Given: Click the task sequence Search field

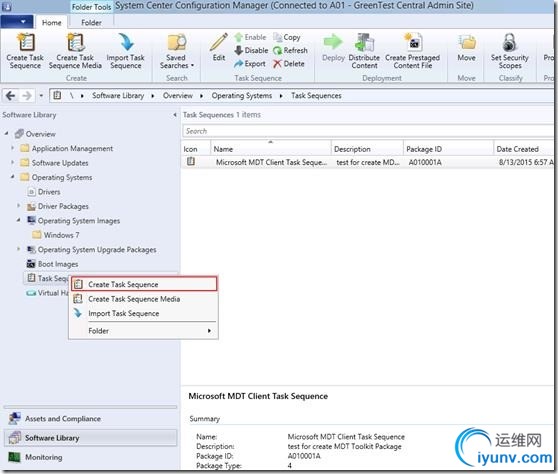Looking at the screenshot, I should pos(368,131).
